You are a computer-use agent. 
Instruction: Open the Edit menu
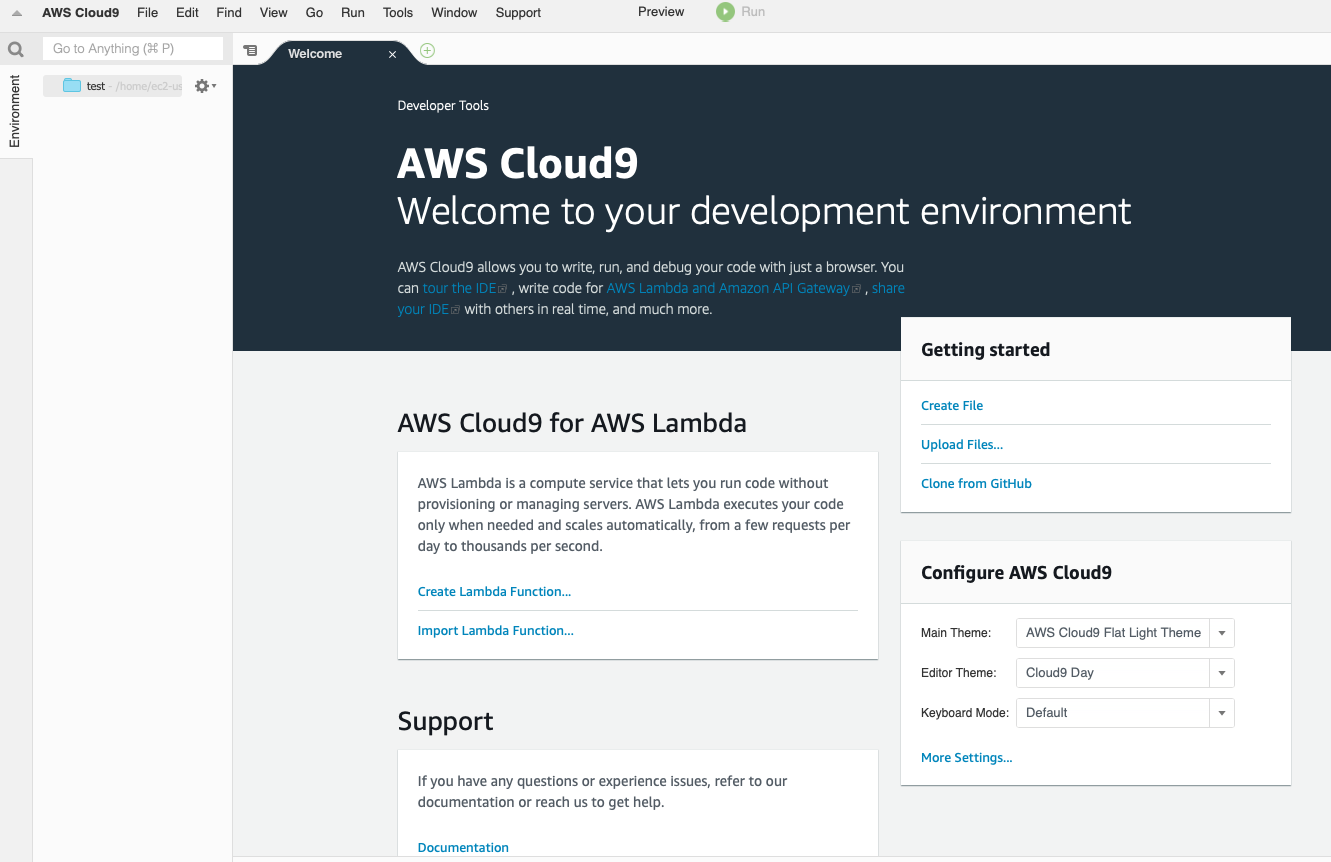[x=187, y=13]
